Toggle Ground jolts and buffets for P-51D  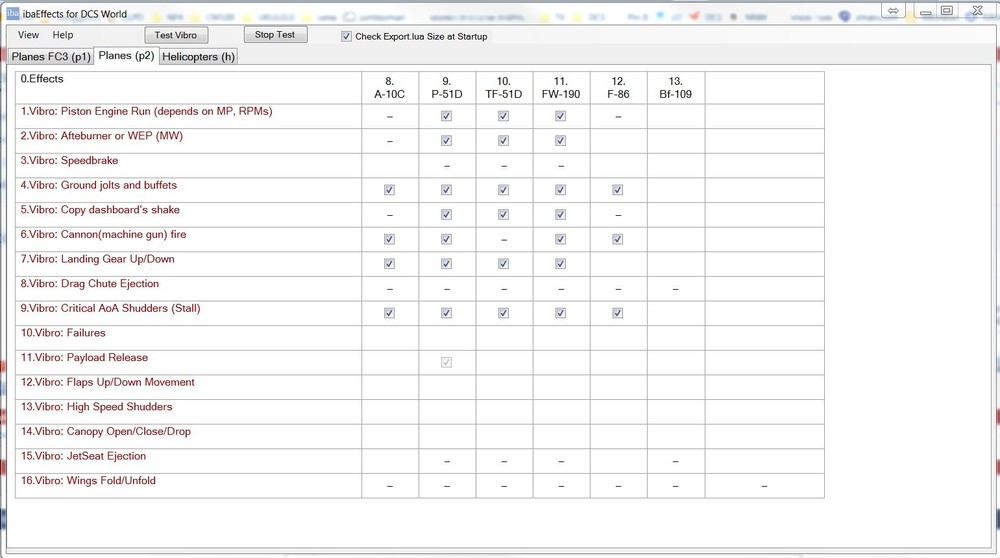(446, 190)
